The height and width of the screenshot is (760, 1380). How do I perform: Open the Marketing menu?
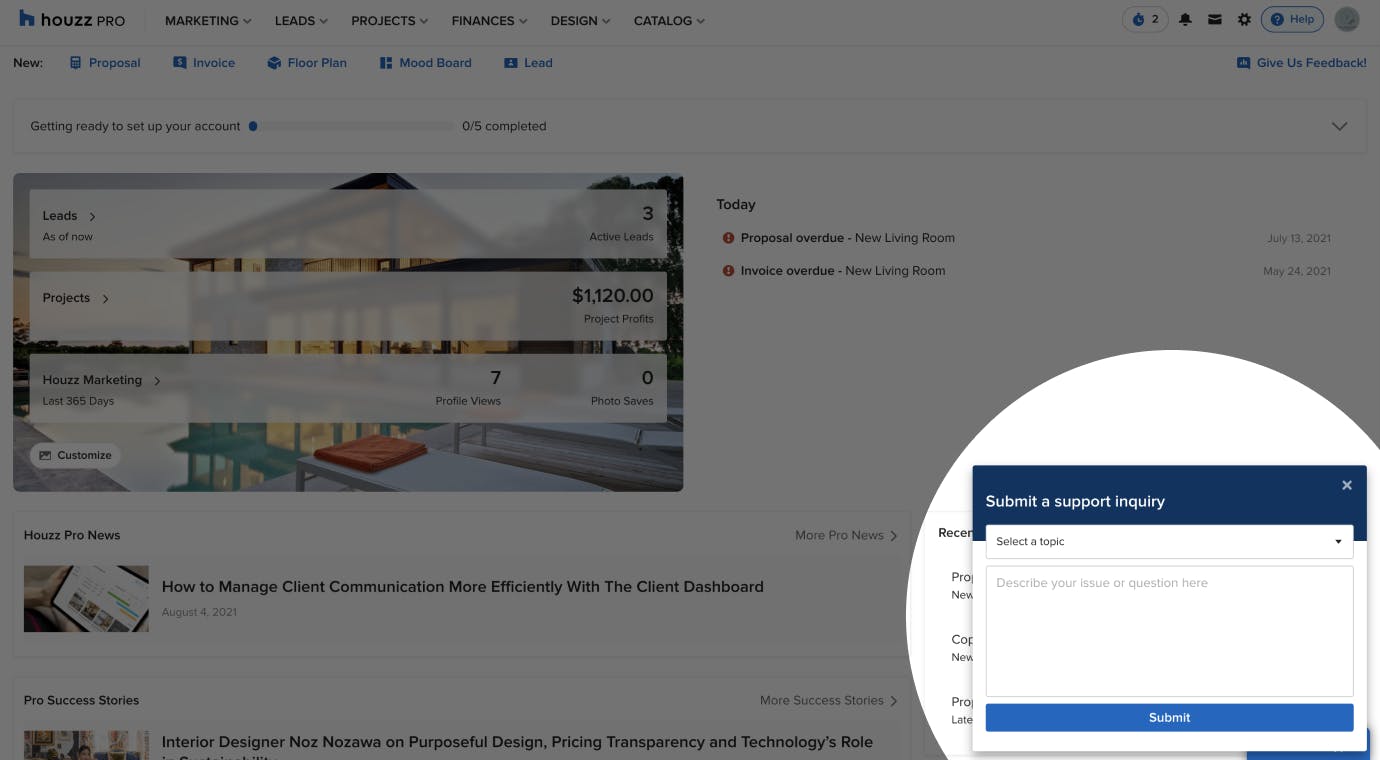(208, 20)
